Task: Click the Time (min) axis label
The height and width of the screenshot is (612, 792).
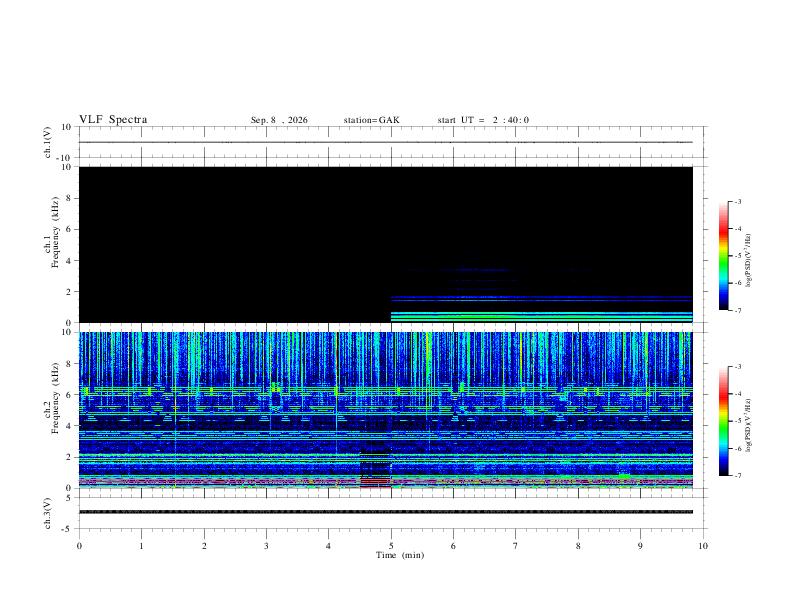Action: (400, 555)
